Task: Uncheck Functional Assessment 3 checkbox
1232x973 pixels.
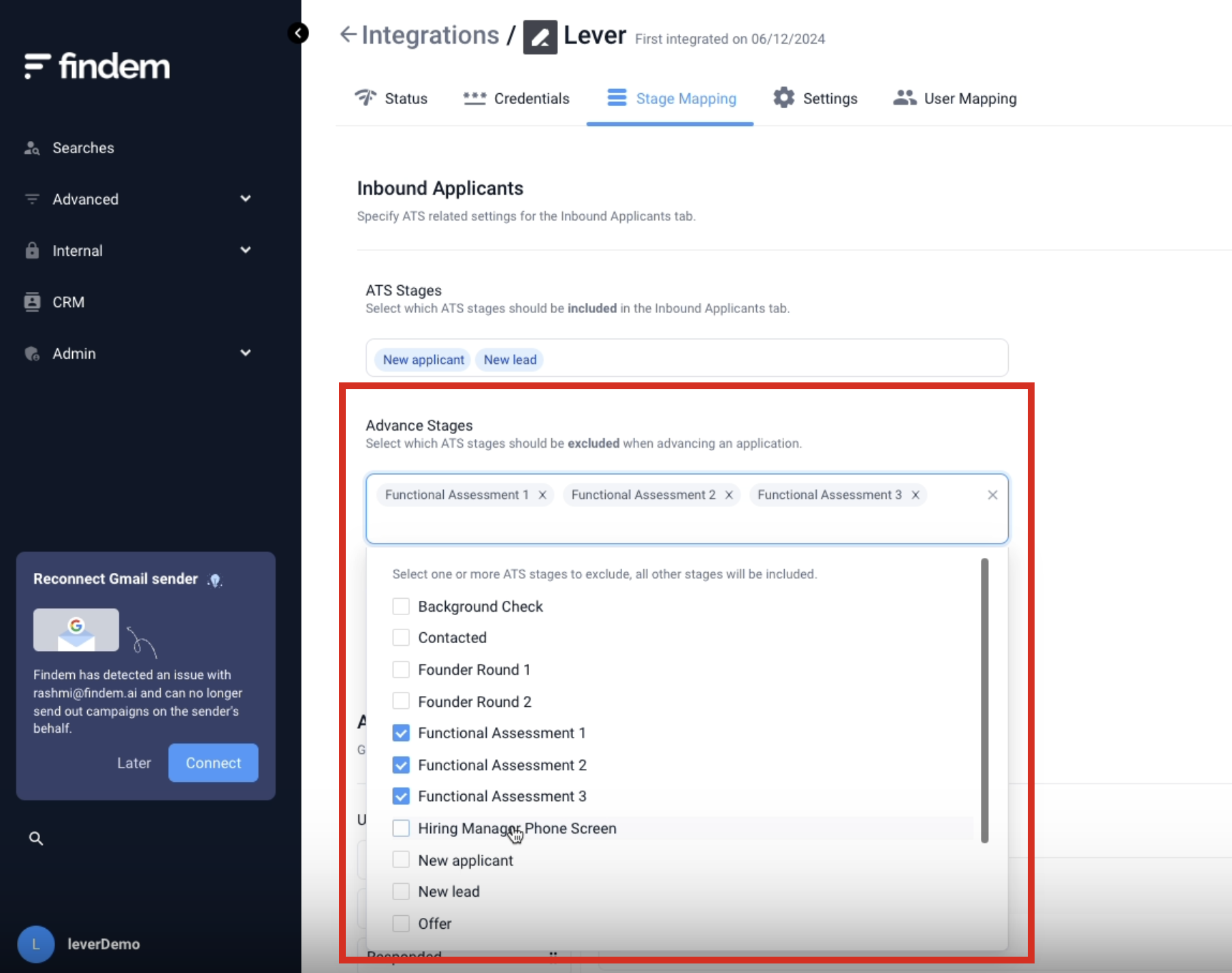Action: [x=401, y=796]
